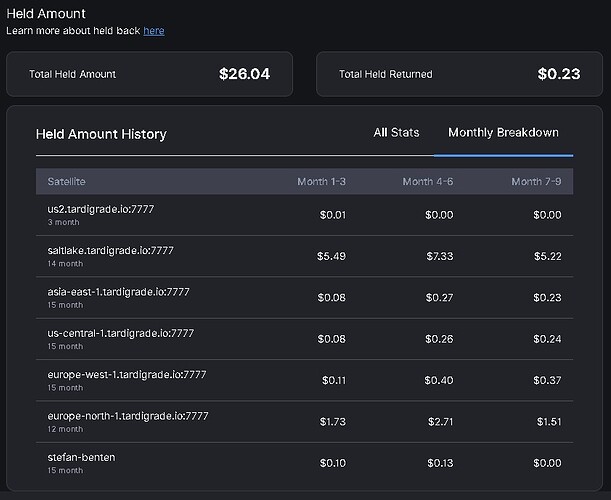
Task: Click saltlake Month 7-9 value $5.22
Action: coord(548,256)
